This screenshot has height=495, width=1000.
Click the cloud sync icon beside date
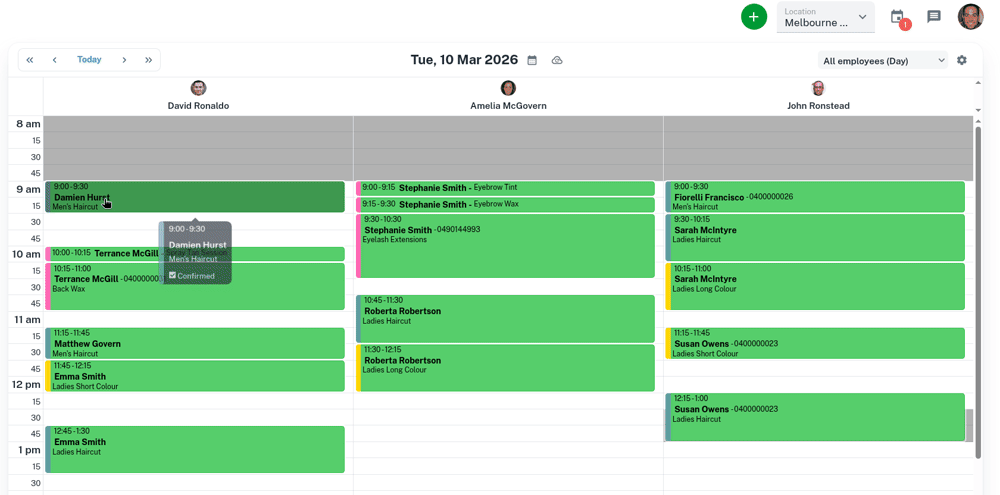coord(557,61)
